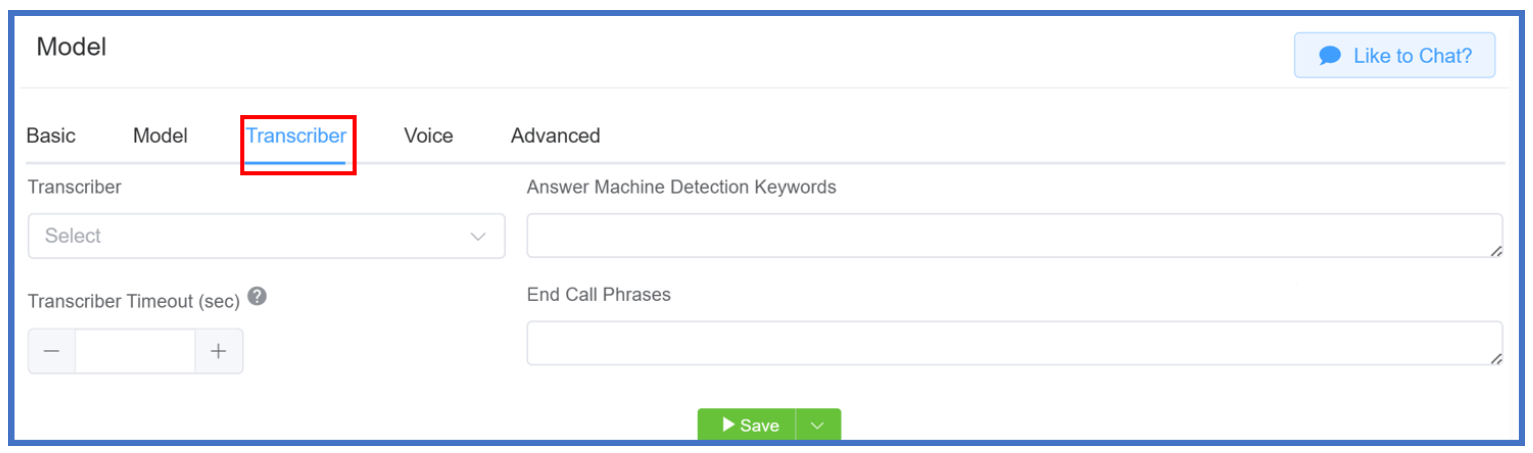Click the Answer Machine Detection Keywords resize handle

pyautogui.click(x=1495, y=251)
